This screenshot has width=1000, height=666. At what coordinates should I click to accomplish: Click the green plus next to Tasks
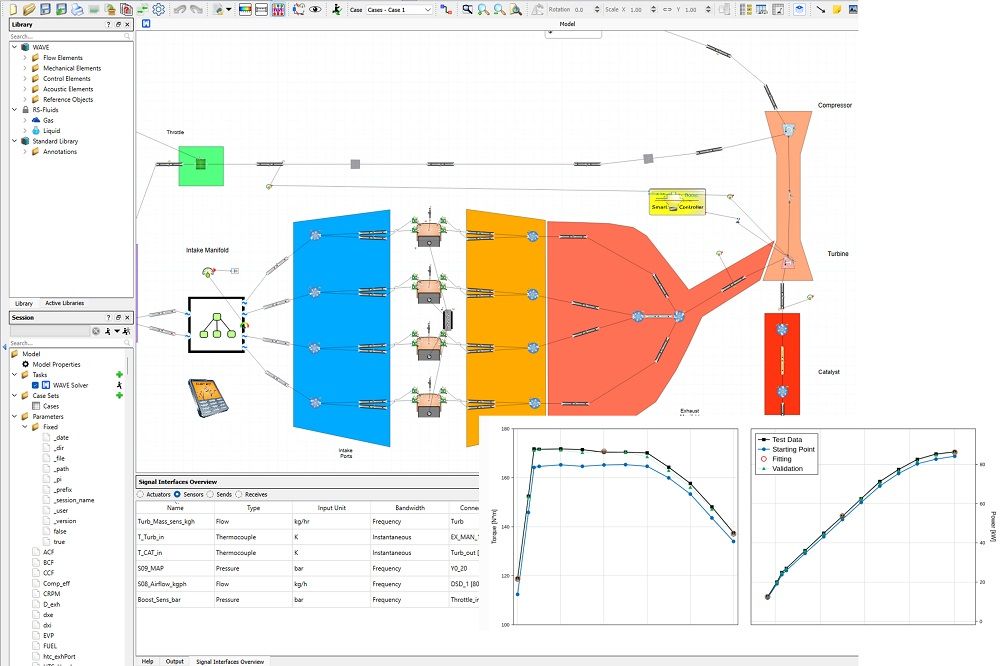pos(119,374)
